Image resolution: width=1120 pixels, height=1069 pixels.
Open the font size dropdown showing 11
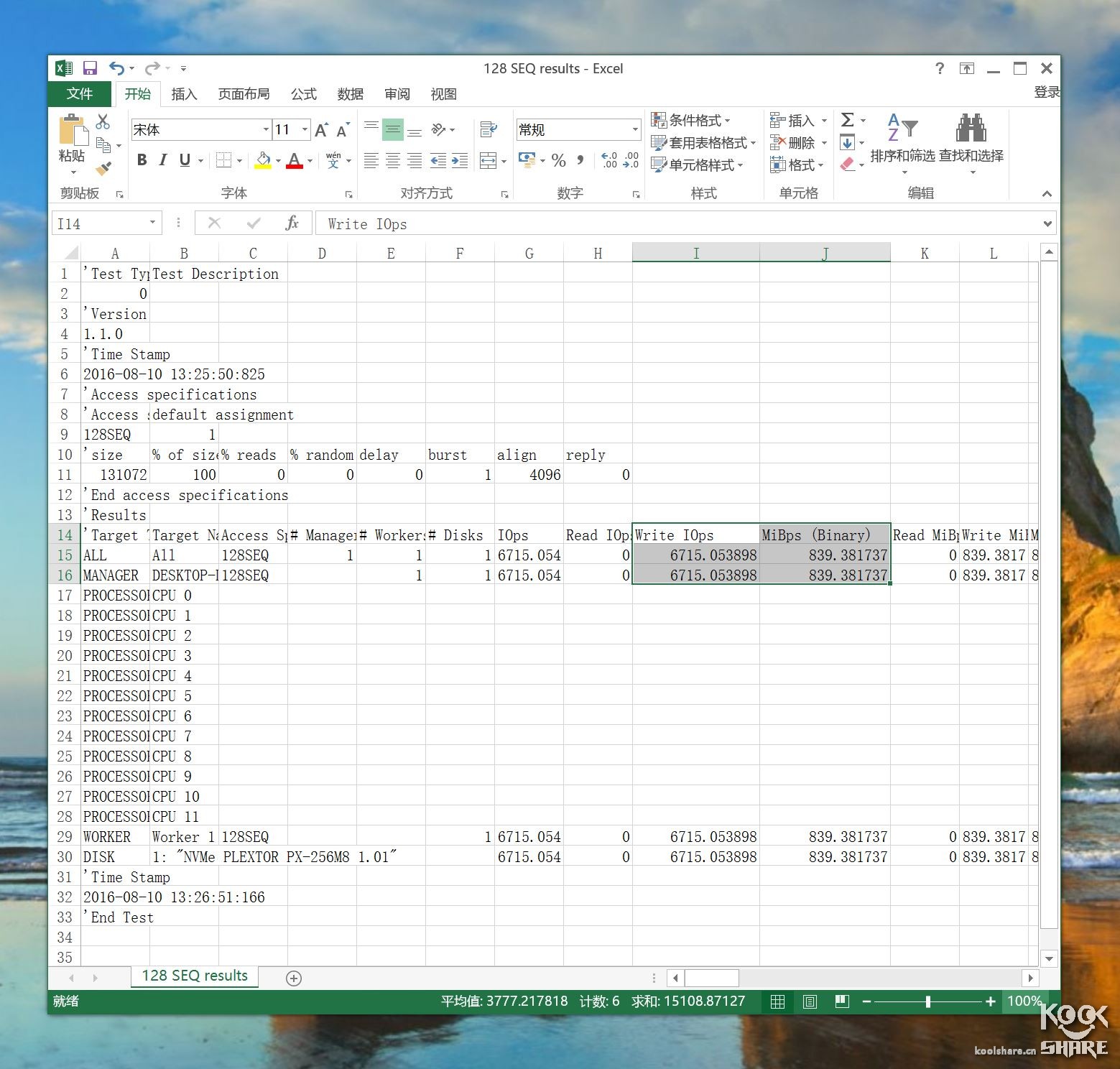pyautogui.click(x=305, y=130)
